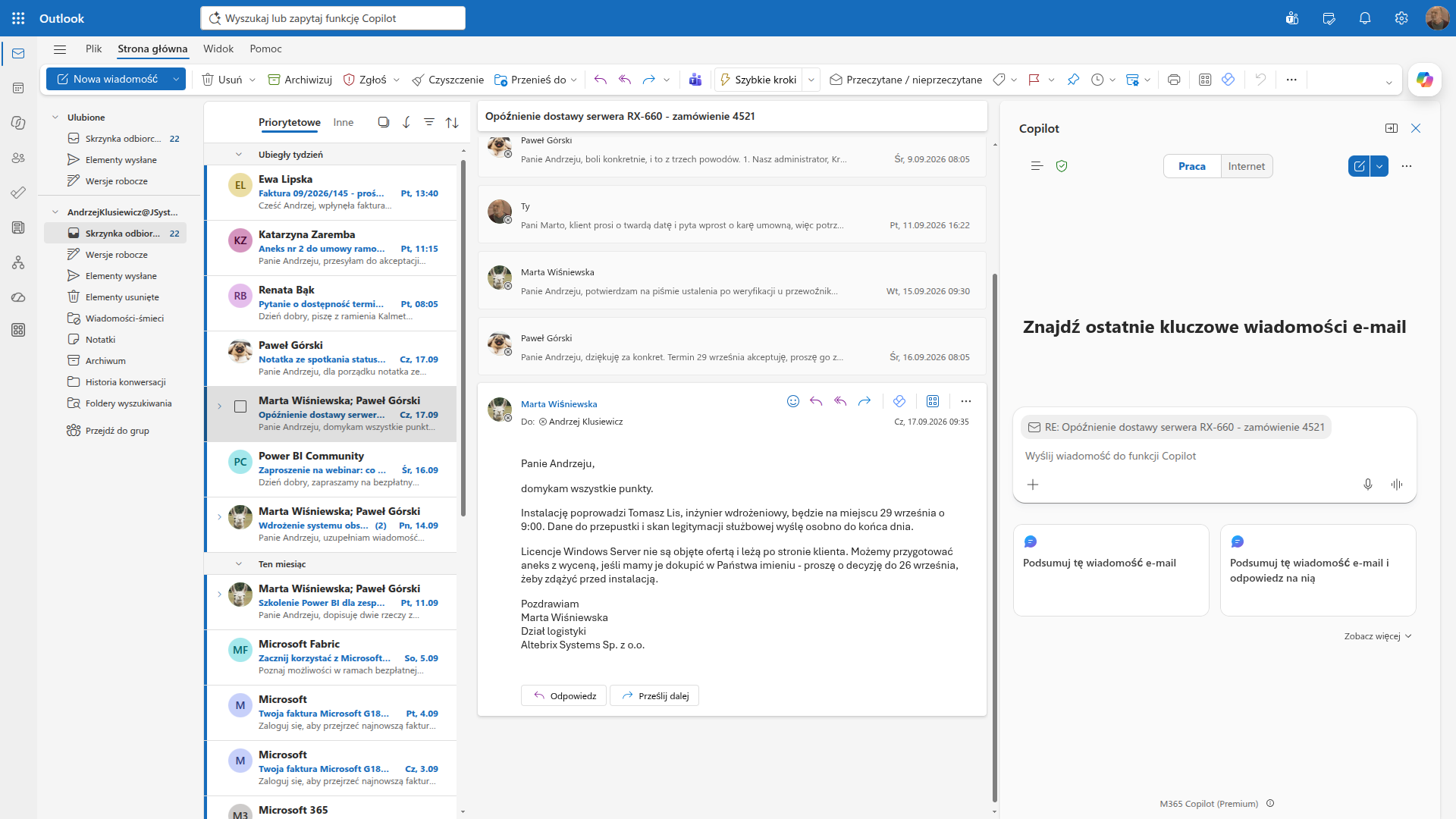Open Ewa Lipska Faktura email
The height and width of the screenshot is (819, 1456).
point(331,193)
